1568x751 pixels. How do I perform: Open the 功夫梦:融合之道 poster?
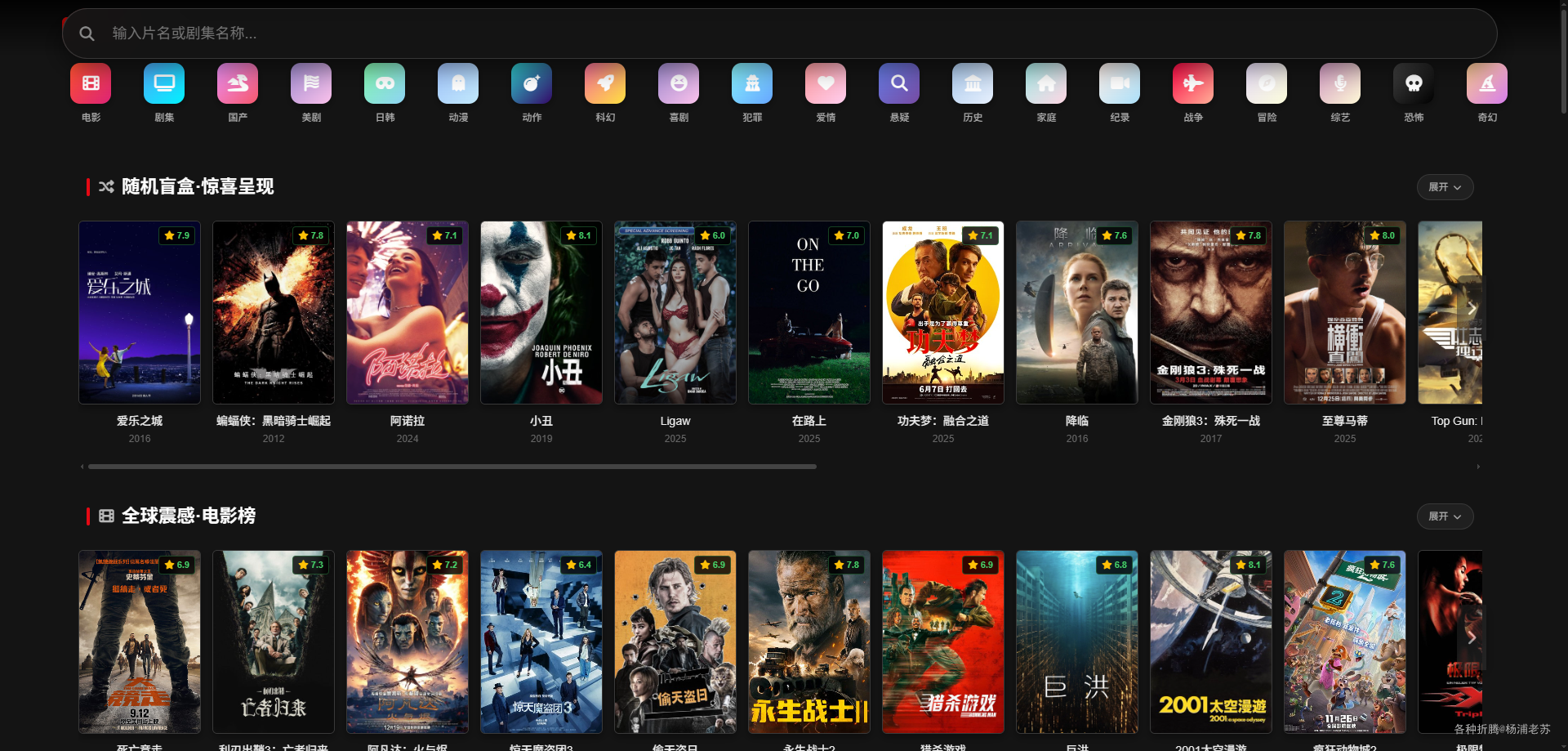tap(943, 312)
